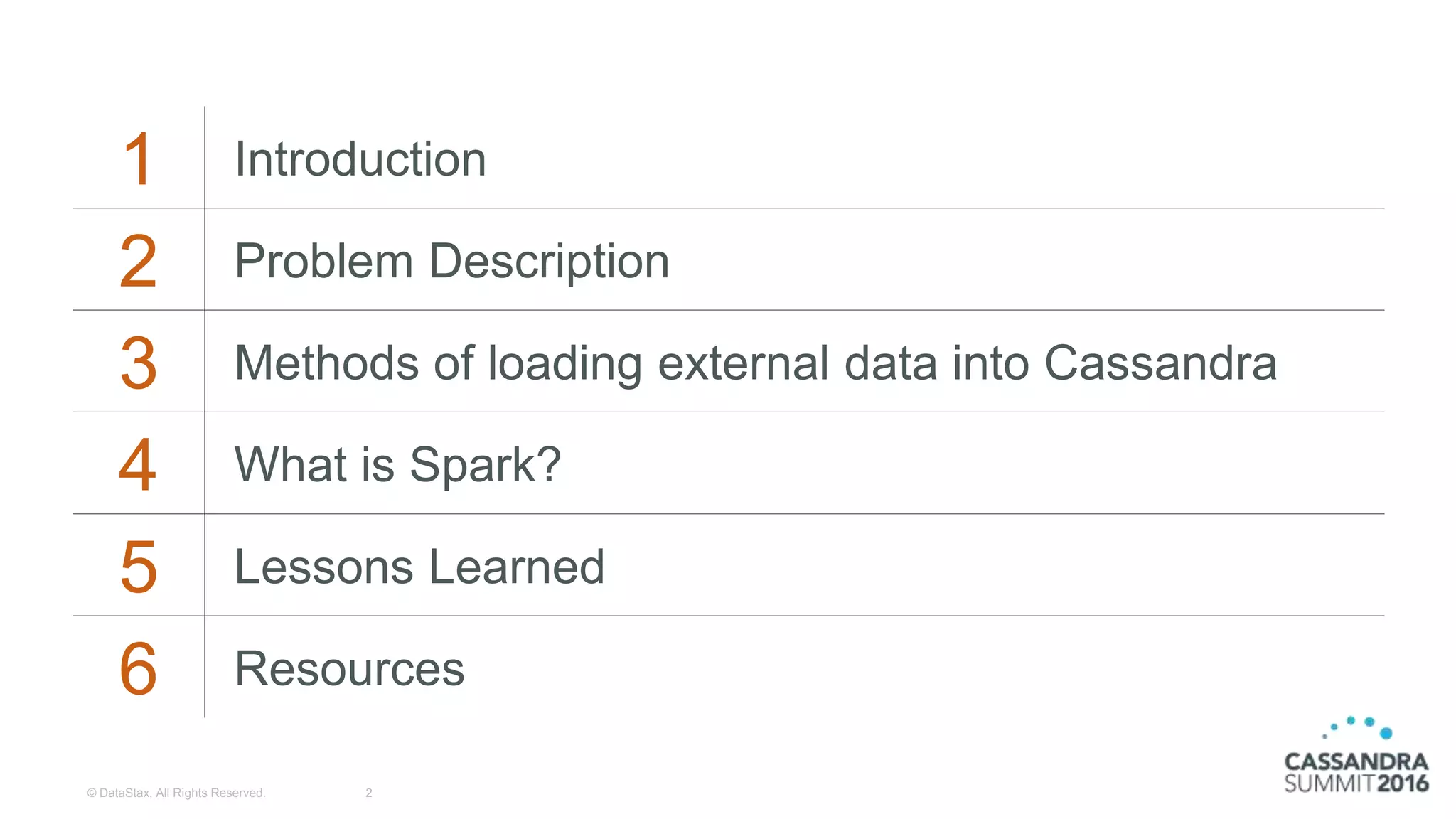Click the orange number 5
The height and width of the screenshot is (819, 1456).
pyautogui.click(x=138, y=567)
